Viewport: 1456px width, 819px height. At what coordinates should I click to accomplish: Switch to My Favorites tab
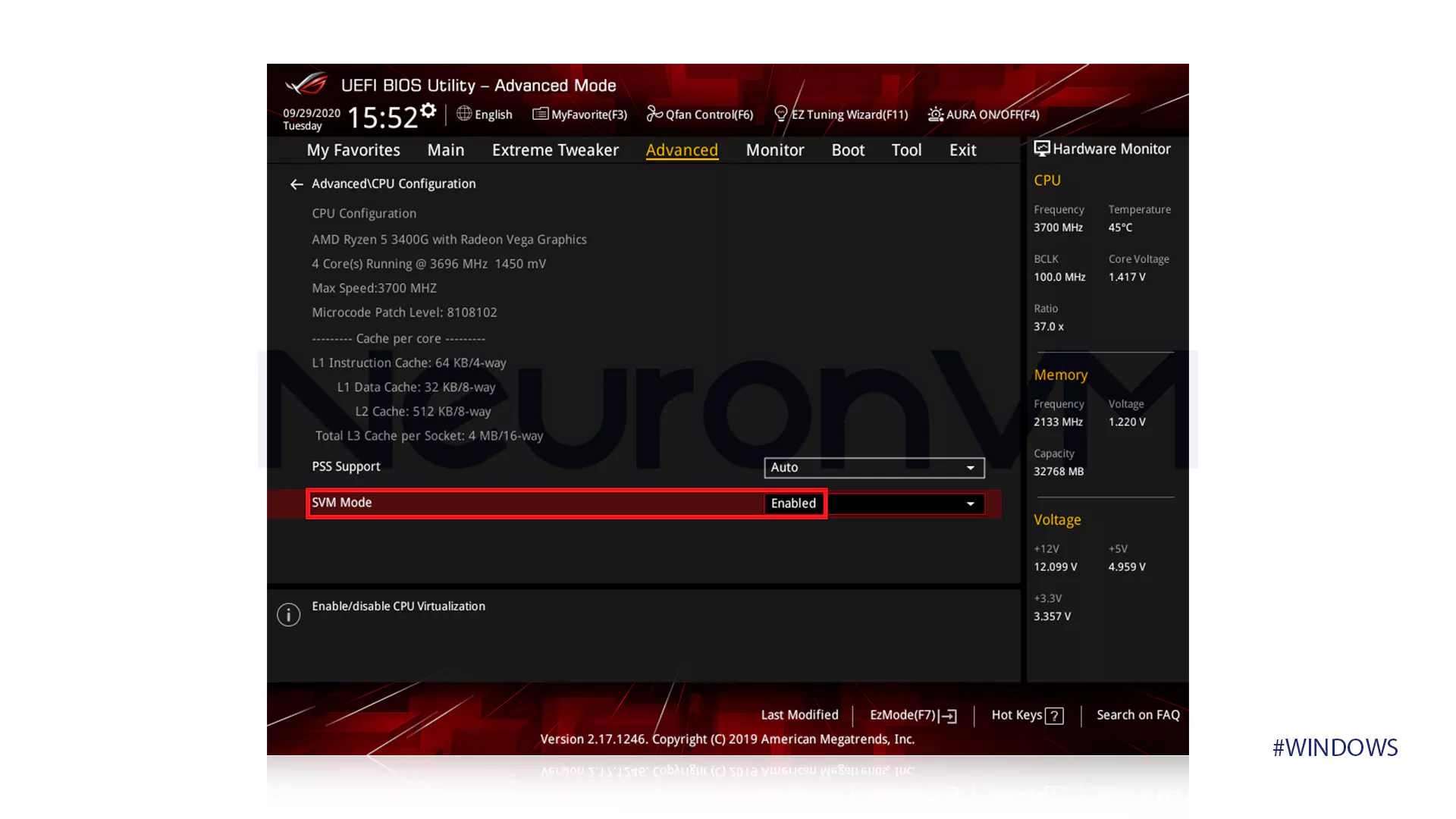click(x=353, y=150)
